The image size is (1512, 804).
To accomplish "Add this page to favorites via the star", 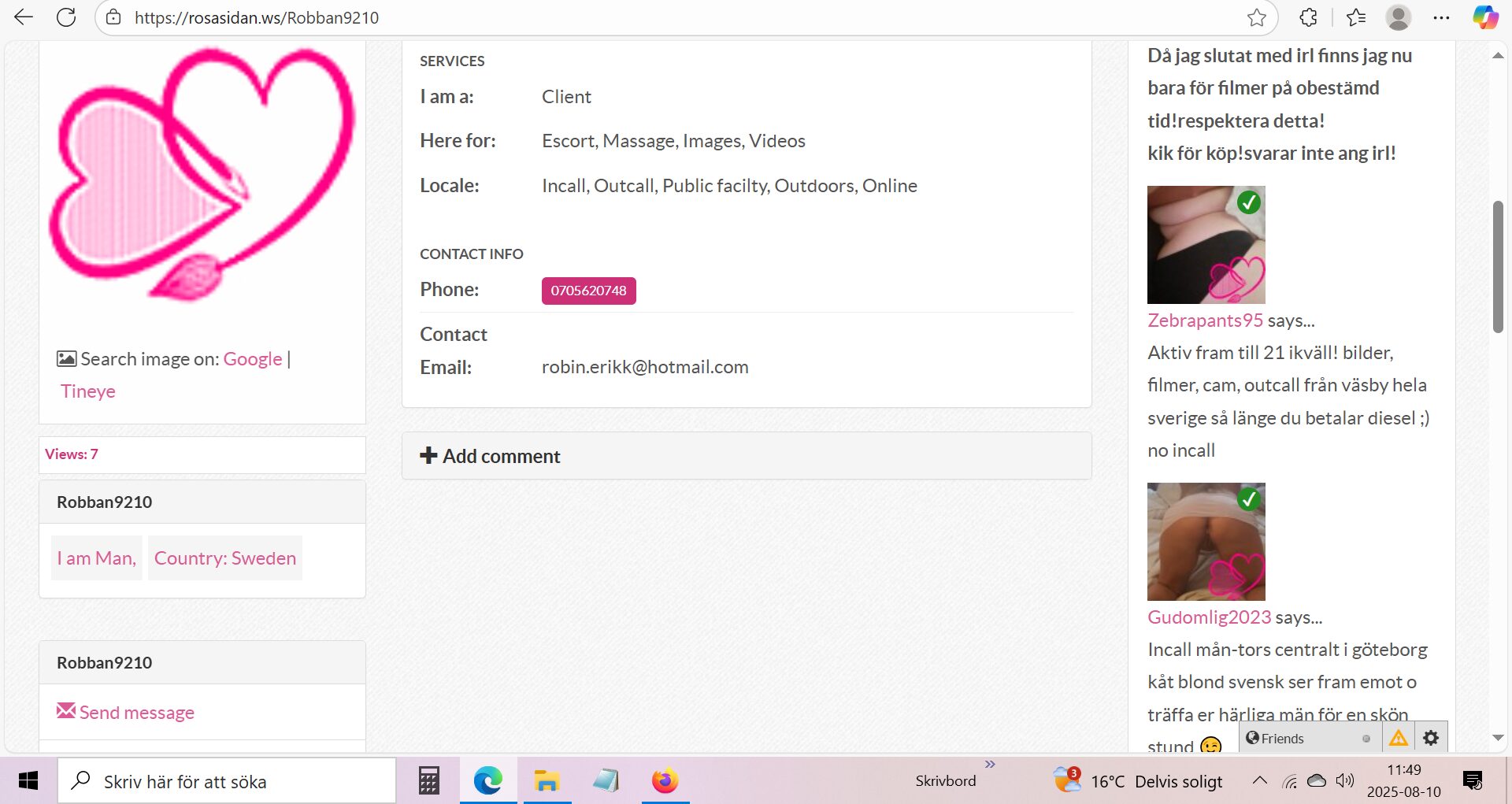I will (1256, 17).
